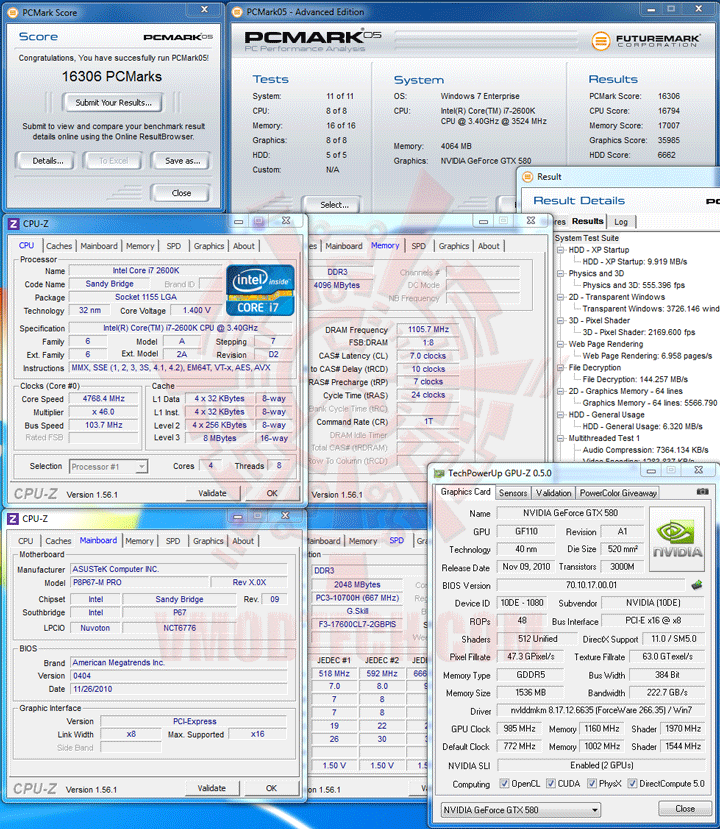
Task: Click the '16306 PCMarks' score text
Action: (112, 77)
